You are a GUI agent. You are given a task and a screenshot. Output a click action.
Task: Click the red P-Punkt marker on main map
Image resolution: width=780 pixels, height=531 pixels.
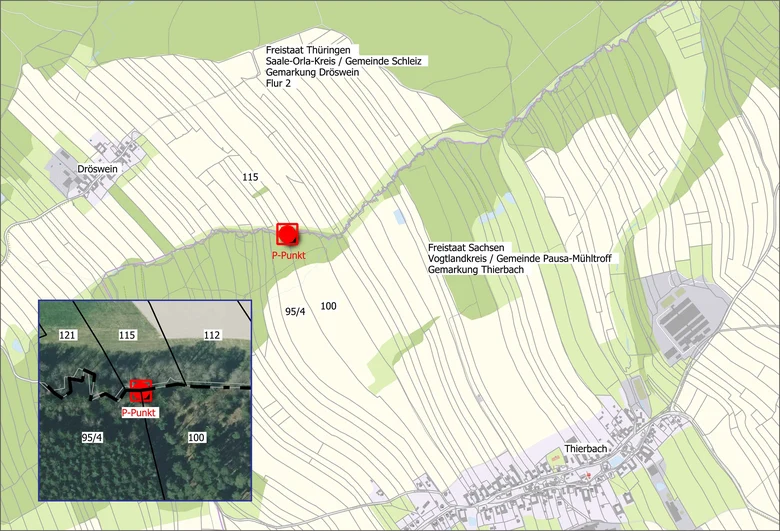(287, 234)
